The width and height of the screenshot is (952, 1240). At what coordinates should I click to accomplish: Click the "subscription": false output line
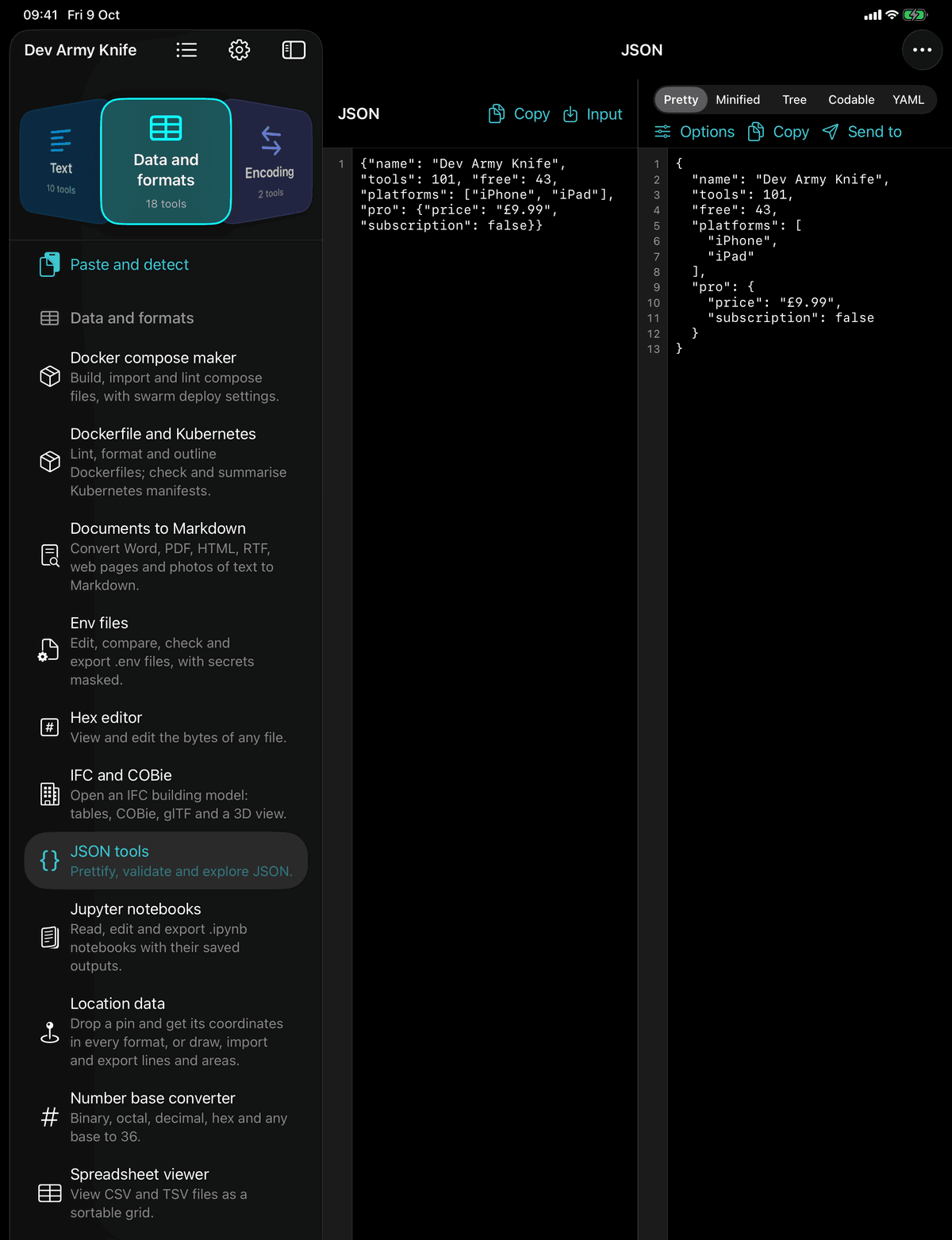[791, 318]
